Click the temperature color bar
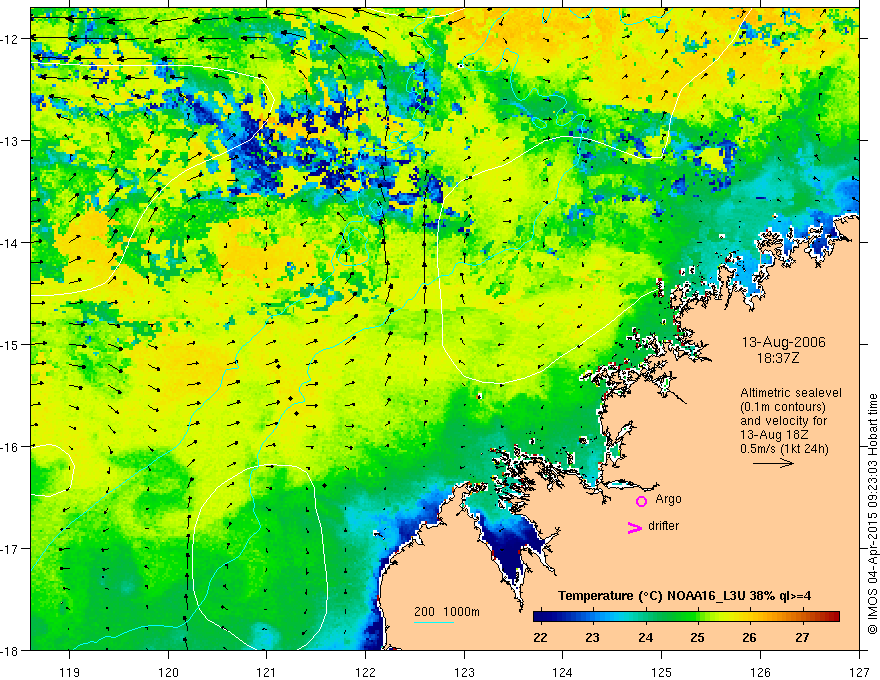880x680 pixels. tap(686, 617)
